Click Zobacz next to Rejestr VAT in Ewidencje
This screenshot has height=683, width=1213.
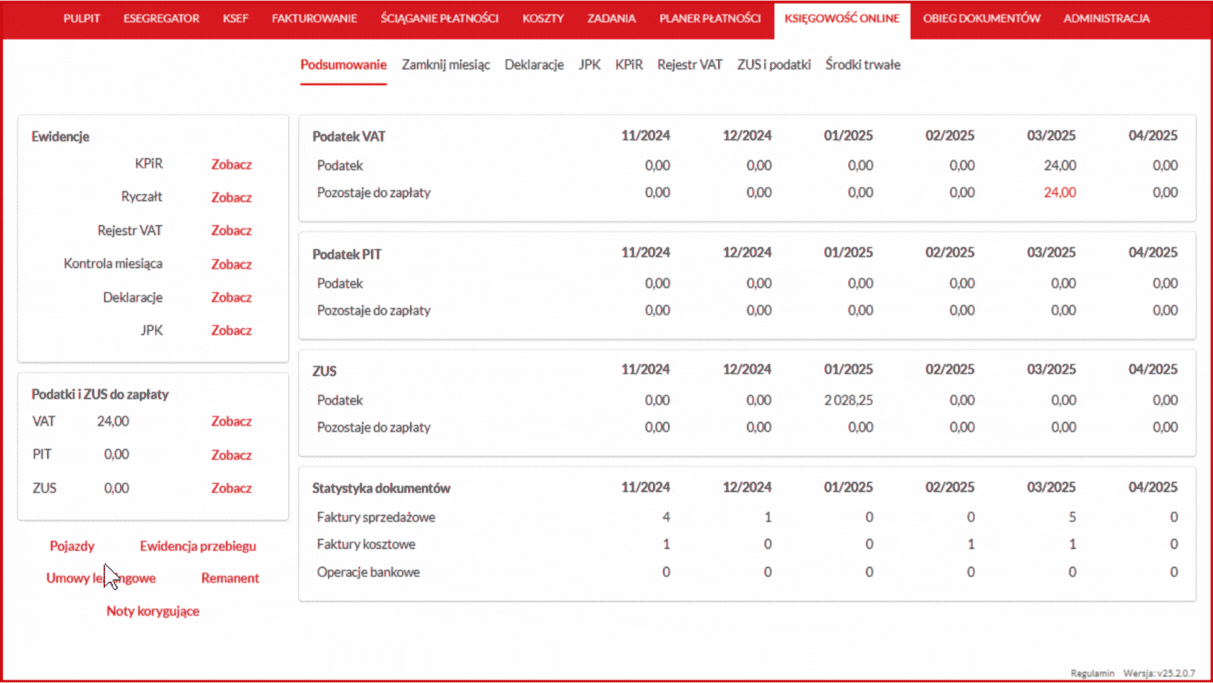231,230
